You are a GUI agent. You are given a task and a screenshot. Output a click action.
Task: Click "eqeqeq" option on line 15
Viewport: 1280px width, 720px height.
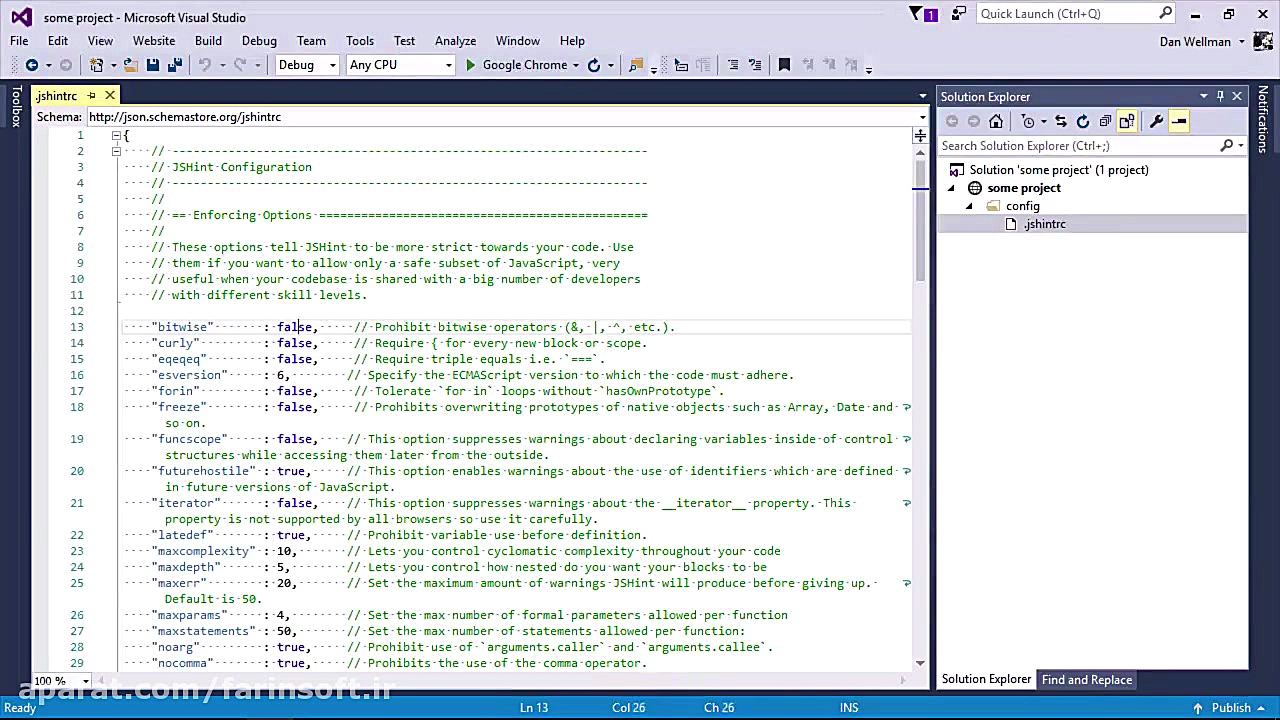(x=179, y=359)
